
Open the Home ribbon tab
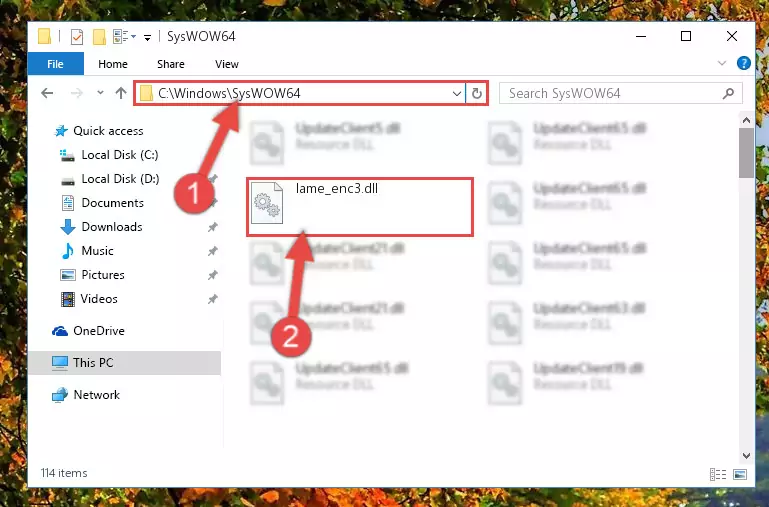[113, 64]
